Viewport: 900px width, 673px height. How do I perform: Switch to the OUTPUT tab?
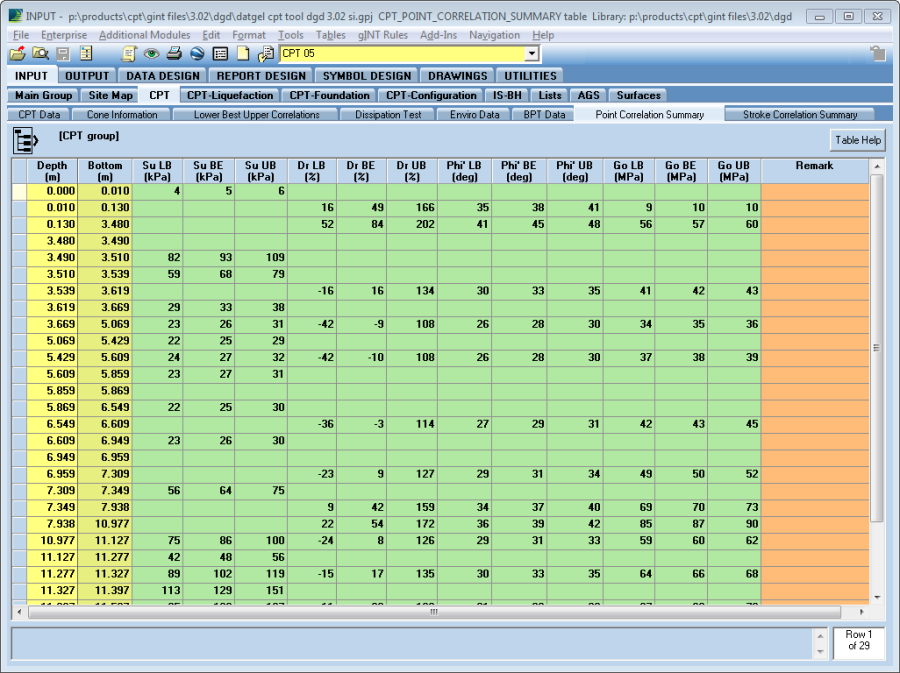pos(87,76)
